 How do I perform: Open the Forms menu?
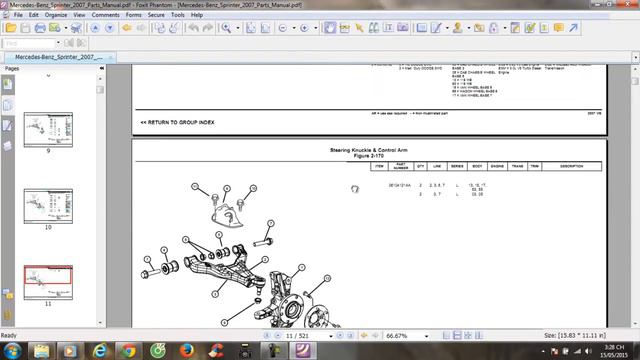(x=133, y=15)
